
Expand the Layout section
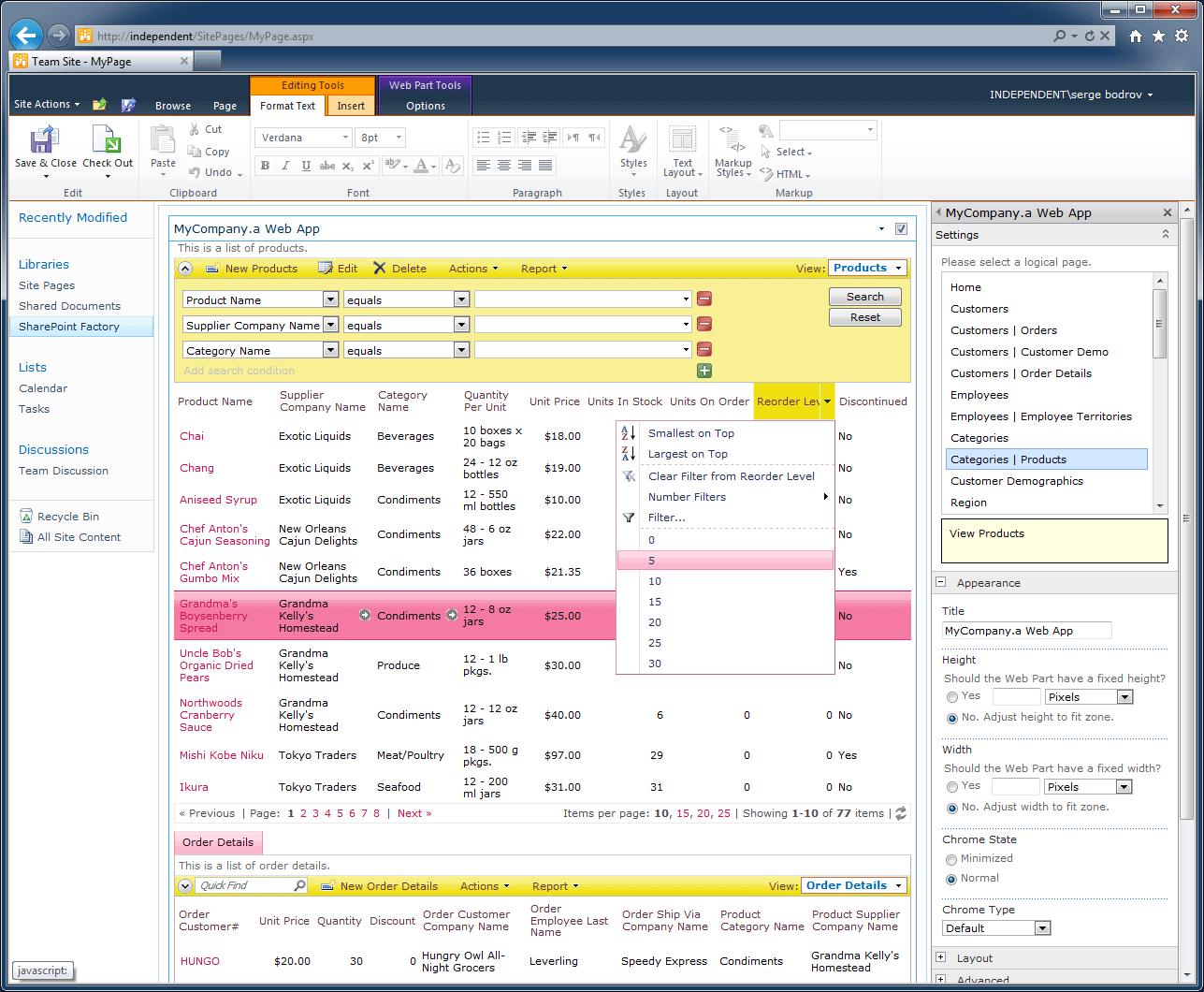pos(941,957)
